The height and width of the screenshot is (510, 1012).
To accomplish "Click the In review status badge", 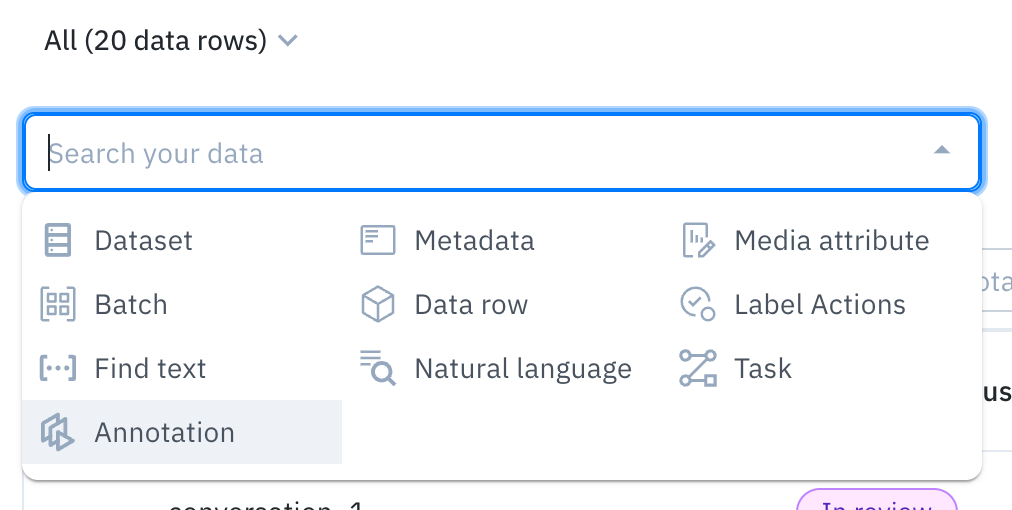I will (x=876, y=502).
